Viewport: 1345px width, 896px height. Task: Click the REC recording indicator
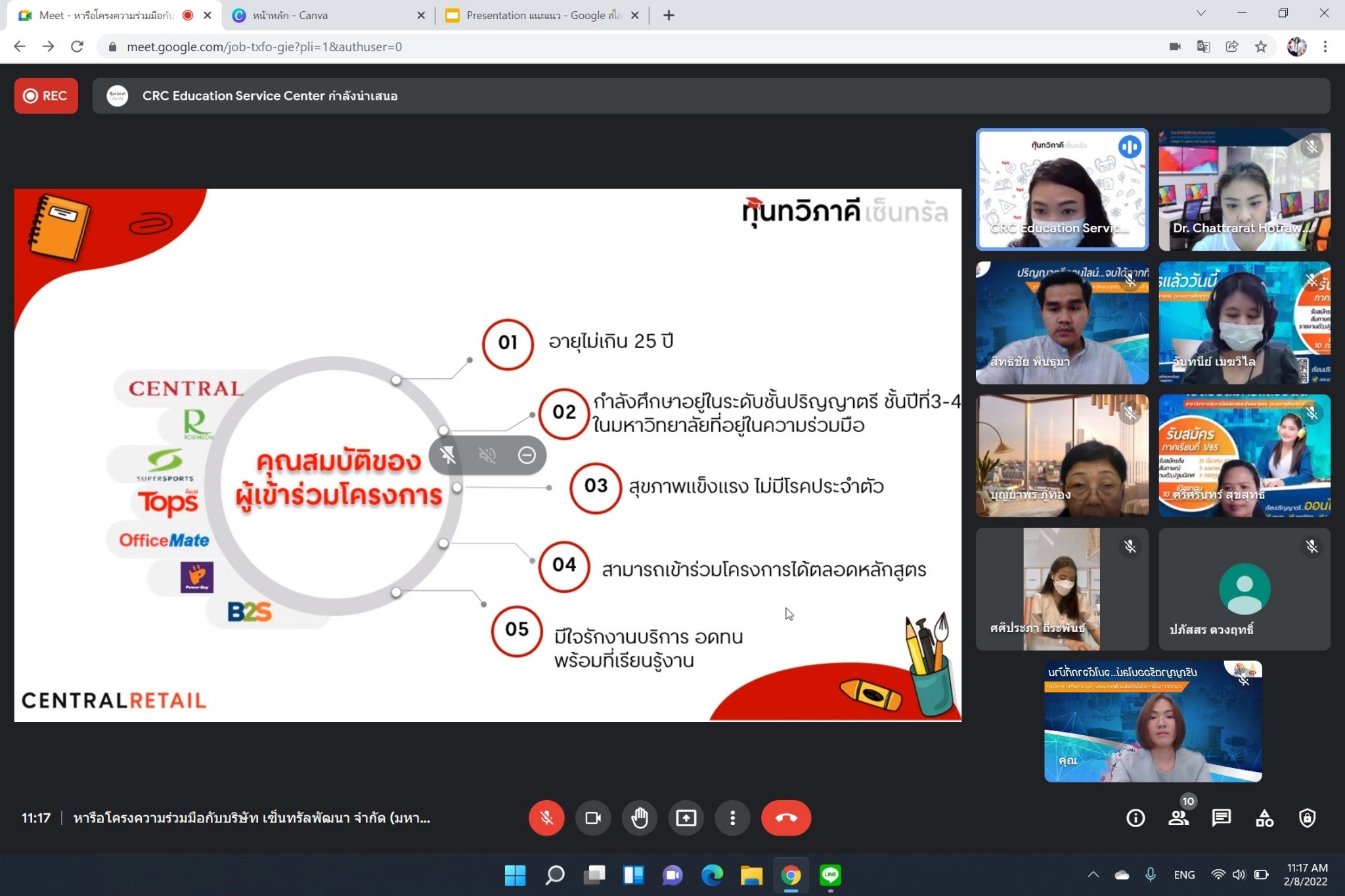pos(46,96)
